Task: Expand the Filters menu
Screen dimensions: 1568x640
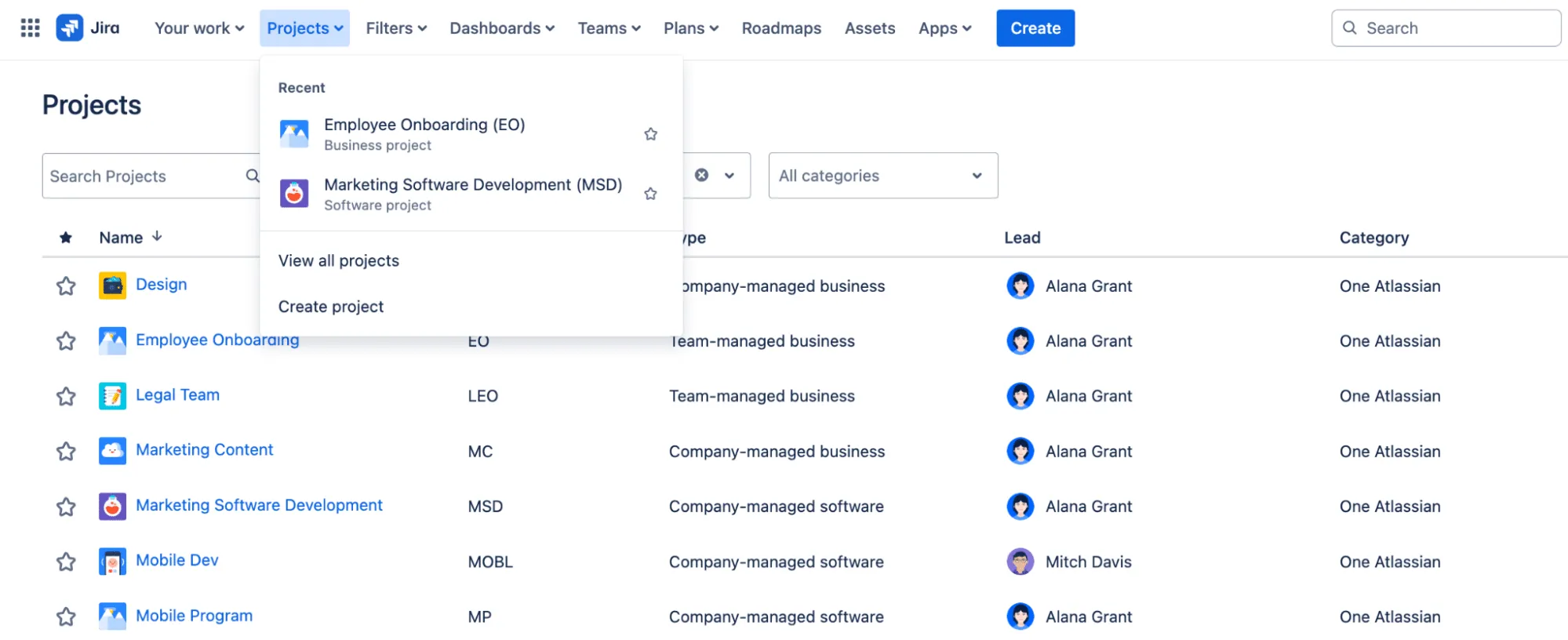Action: pos(396,28)
